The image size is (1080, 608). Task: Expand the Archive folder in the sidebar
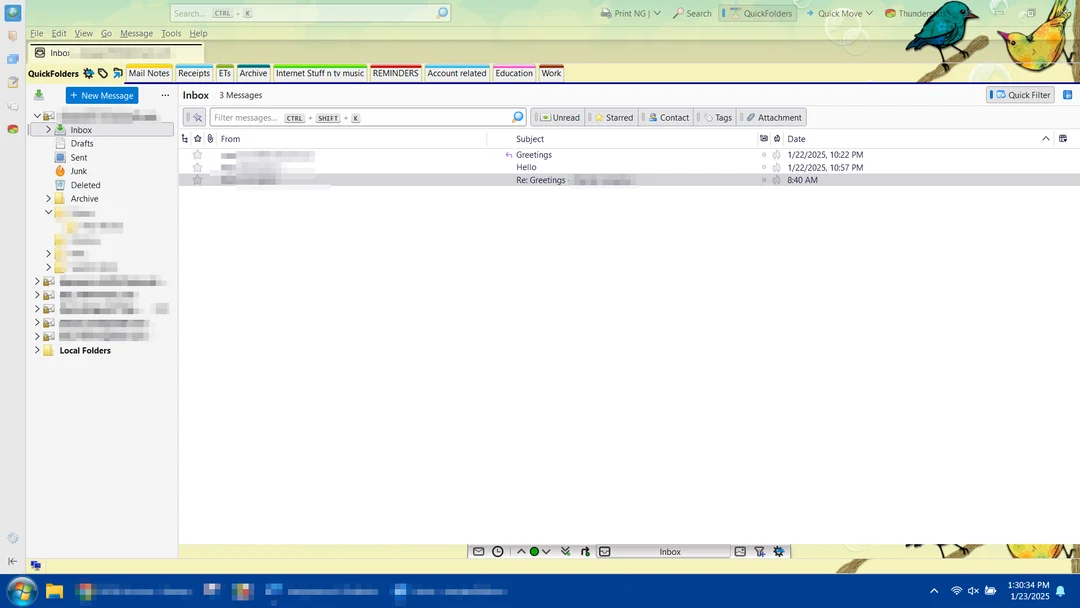tap(48, 198)
